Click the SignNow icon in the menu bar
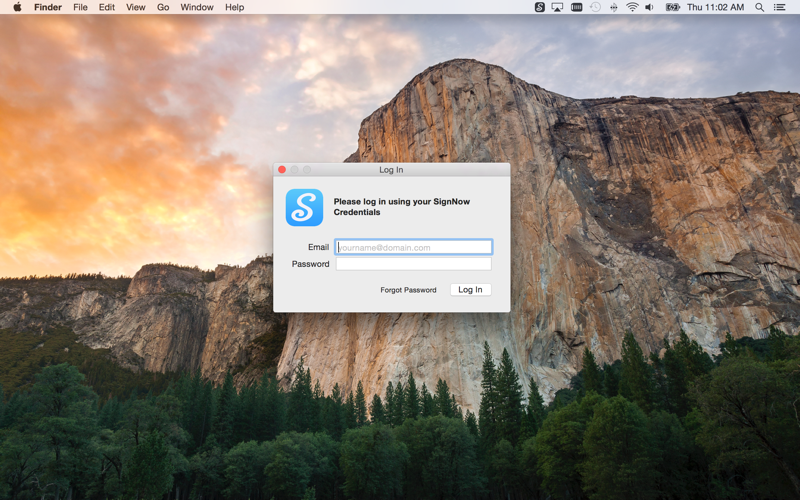The image size is (800, 500). [540, 7]
